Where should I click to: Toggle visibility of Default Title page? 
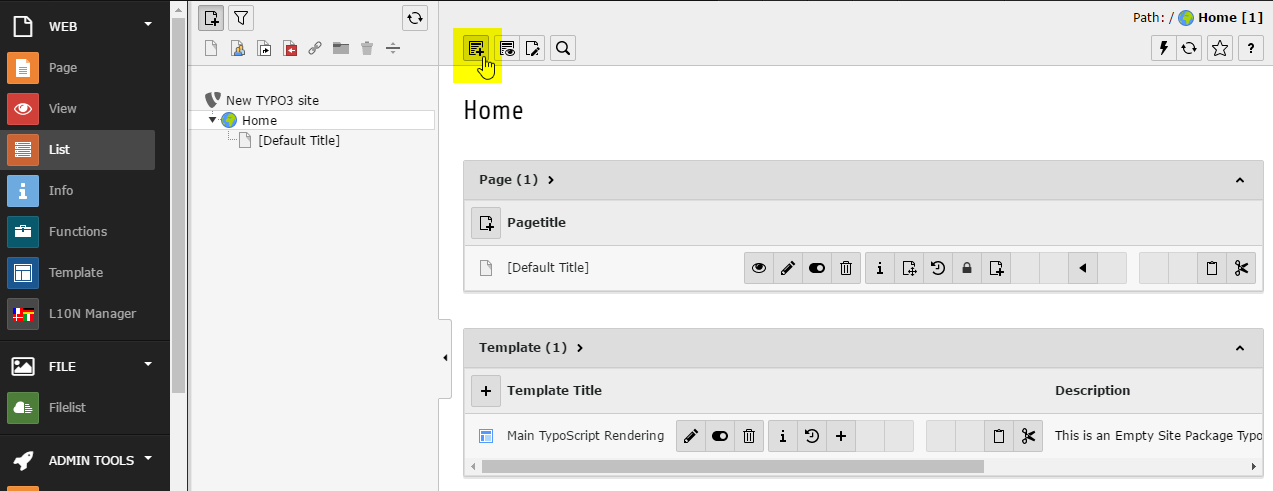(x=817, y=268)
